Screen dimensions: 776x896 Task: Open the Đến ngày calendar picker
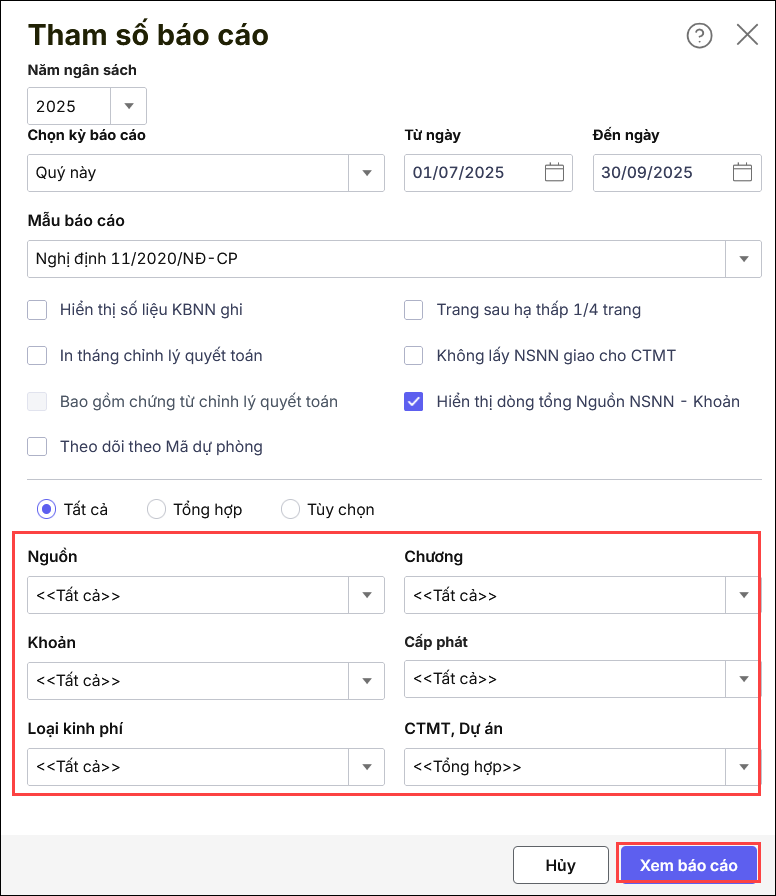click(x=742, y=172)
